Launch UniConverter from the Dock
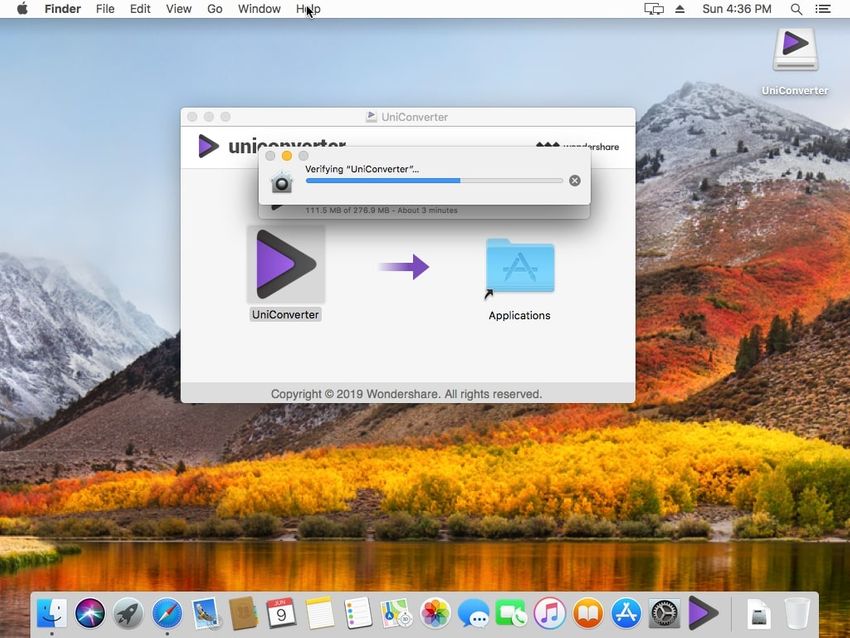 703,612
